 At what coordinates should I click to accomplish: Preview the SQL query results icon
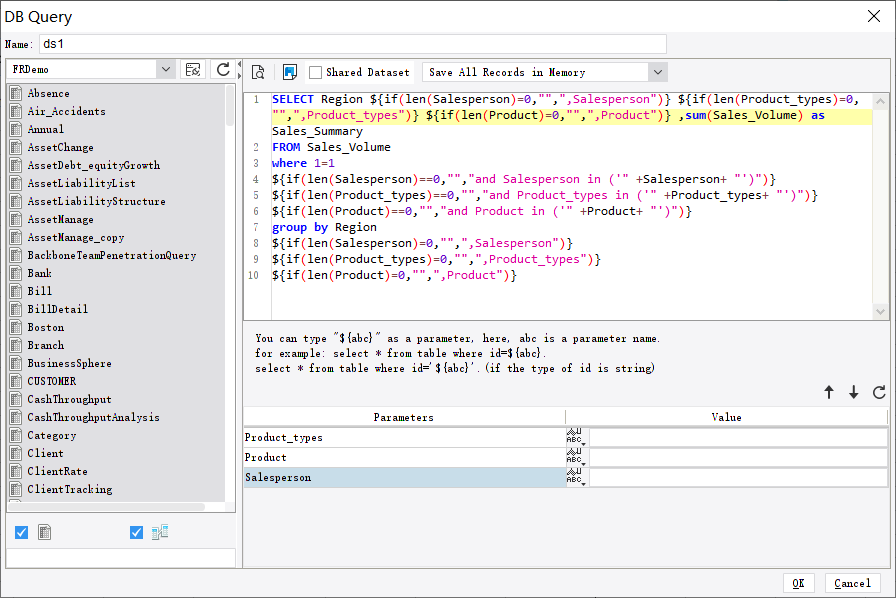[258, 72]
